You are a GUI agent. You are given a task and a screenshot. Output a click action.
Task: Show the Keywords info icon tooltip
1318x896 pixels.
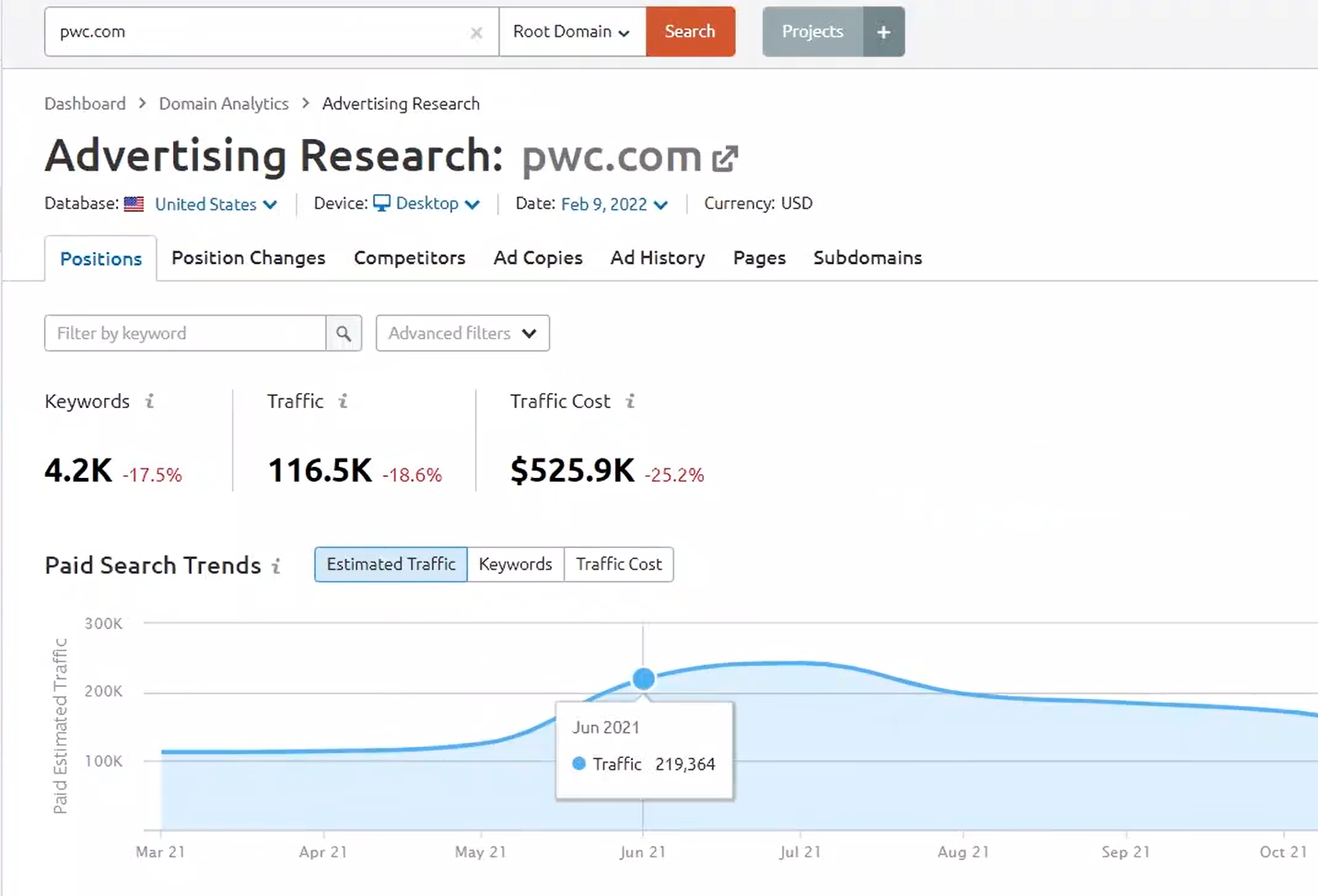click(x=150, y=401)
